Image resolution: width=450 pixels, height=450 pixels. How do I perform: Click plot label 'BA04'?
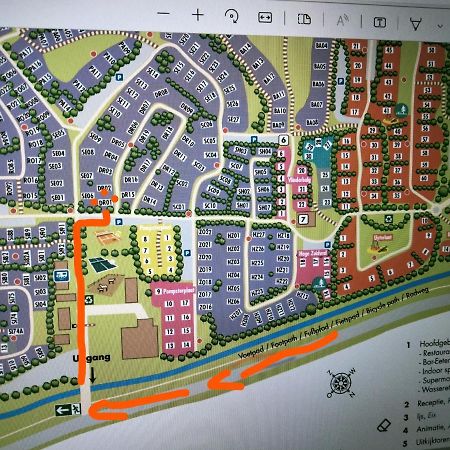click(321, 45)
